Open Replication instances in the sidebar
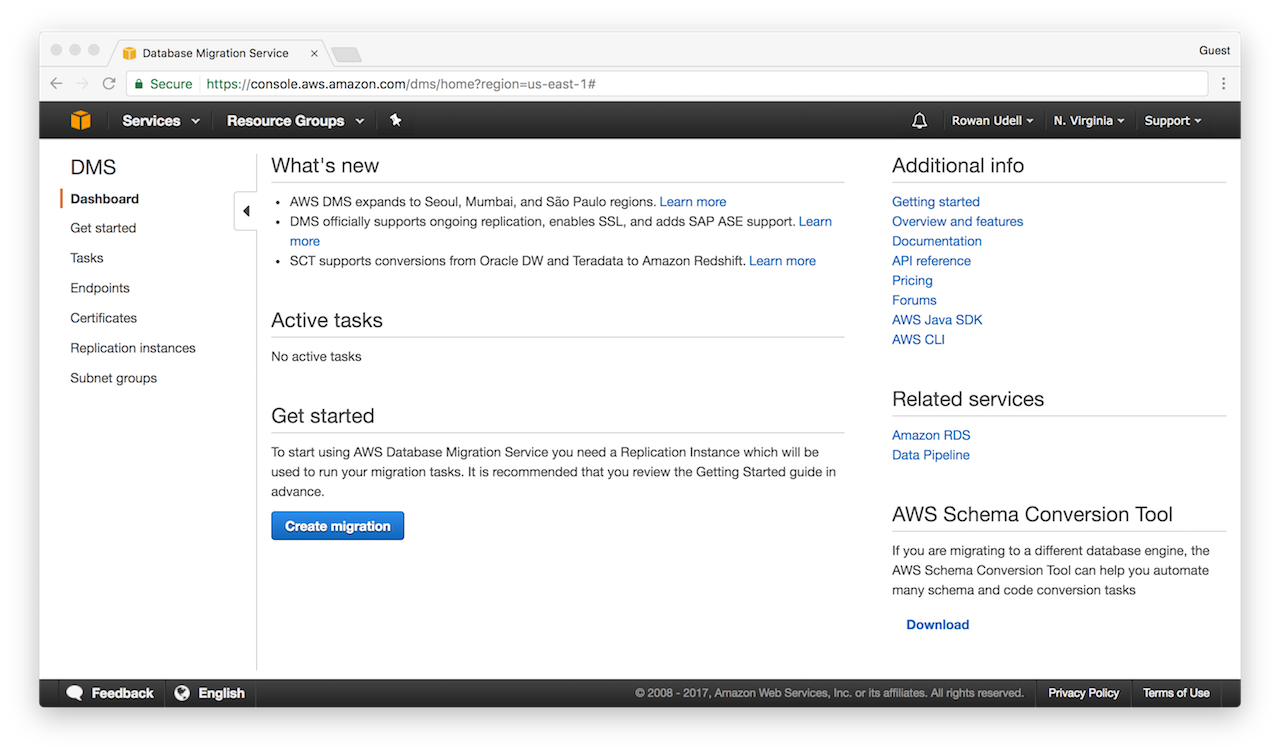 133,348
